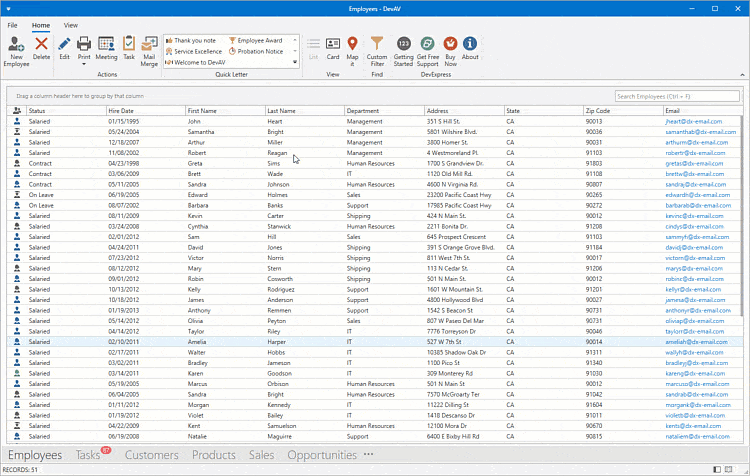Open the File menu
750x476 pixels.
click(13, 24)
